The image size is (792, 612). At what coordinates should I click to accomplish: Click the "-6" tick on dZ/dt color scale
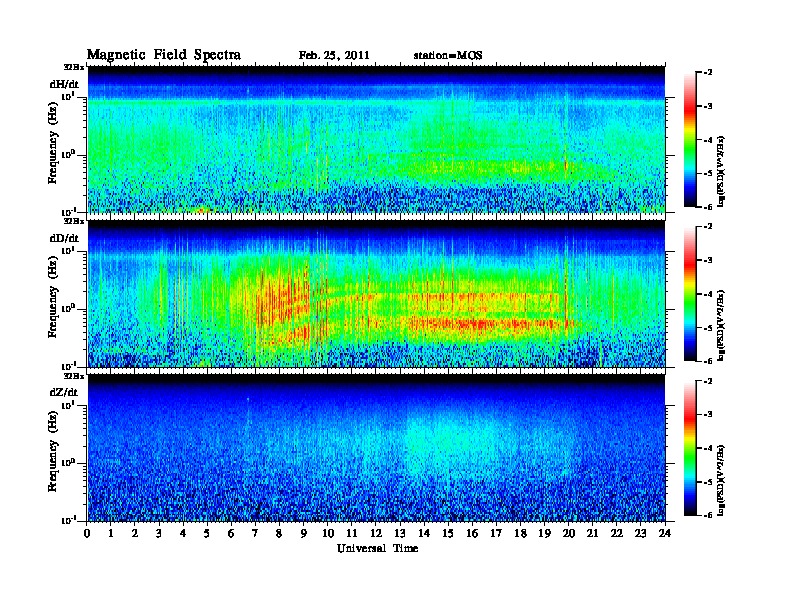708,515
